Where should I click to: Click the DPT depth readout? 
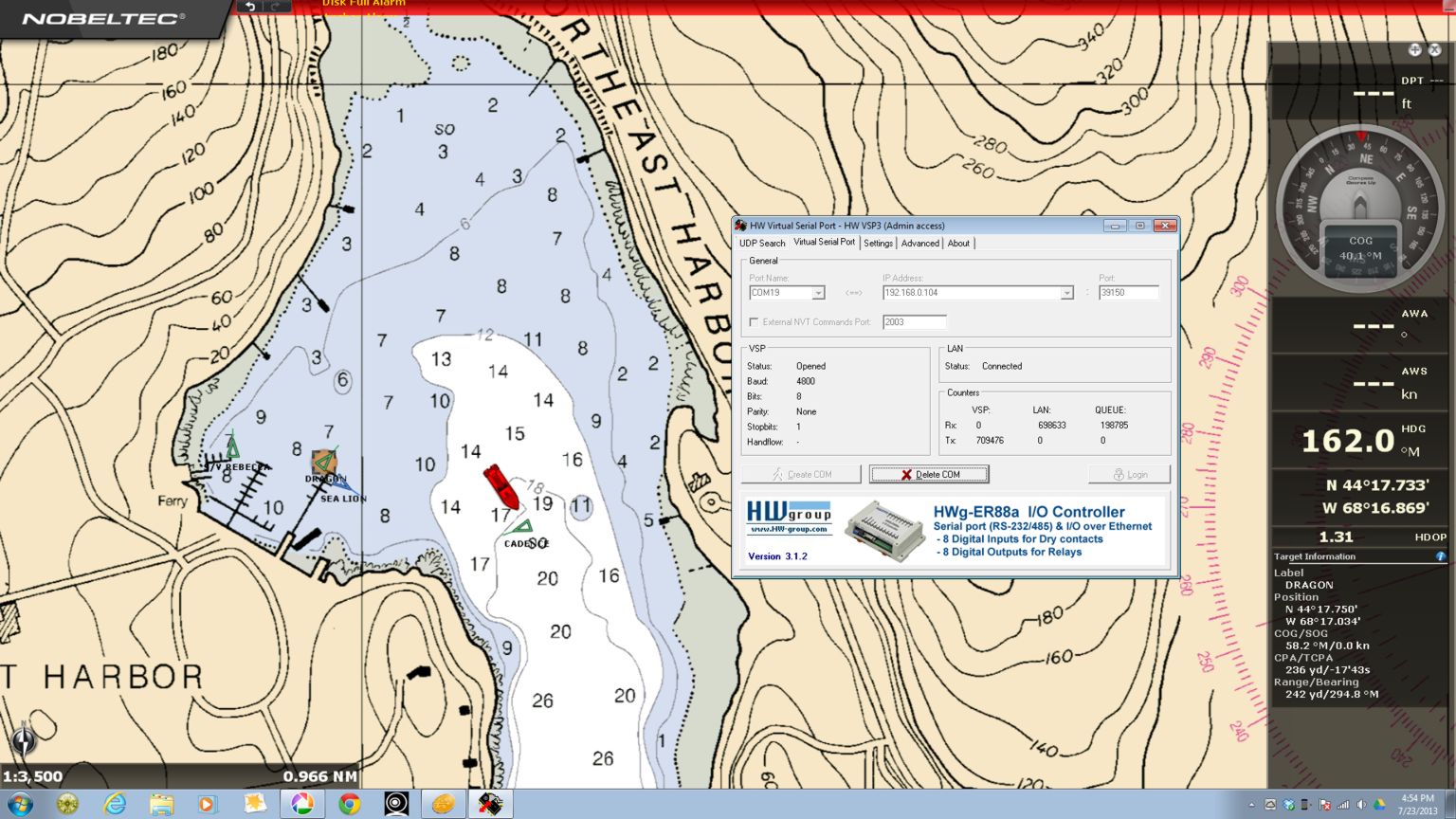click(x=1361, y=92)
